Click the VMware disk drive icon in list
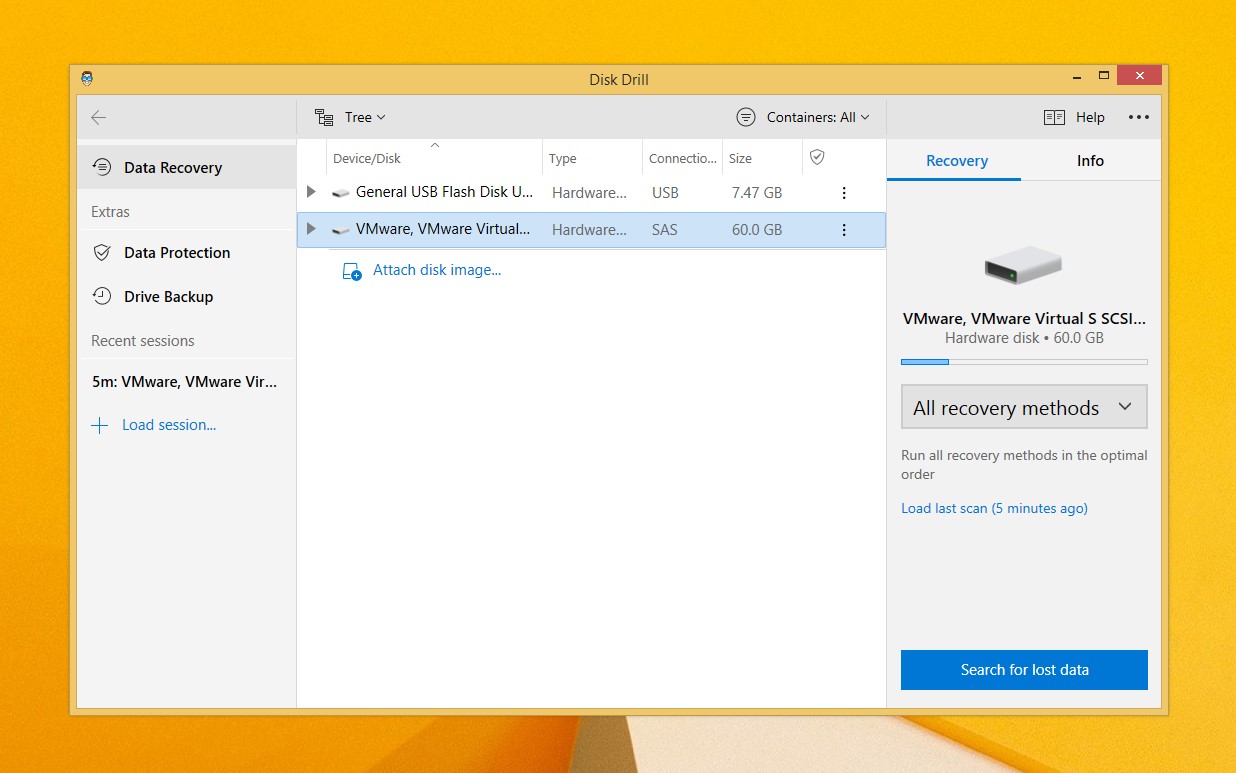 [x=341, y=231]
